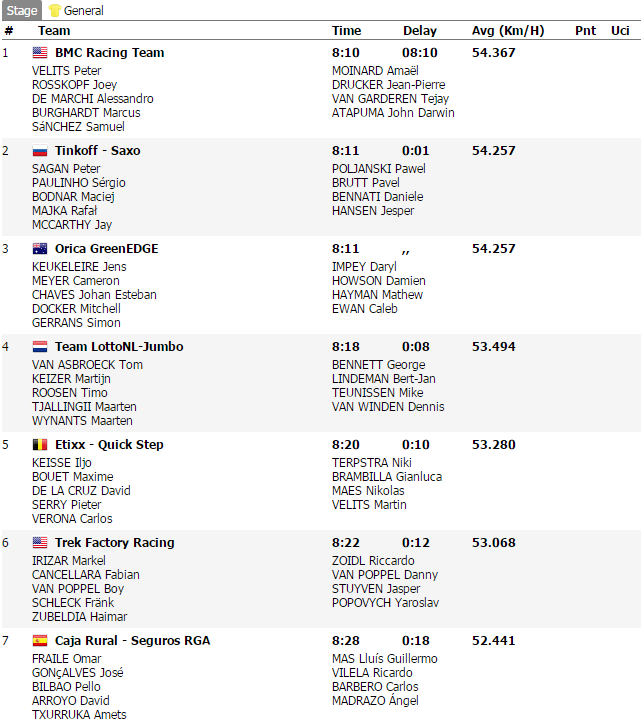Click the Russian flag beside Tinkoff - Saxo
The width and height of the screenshot is (641, 722).
(40, 151)
